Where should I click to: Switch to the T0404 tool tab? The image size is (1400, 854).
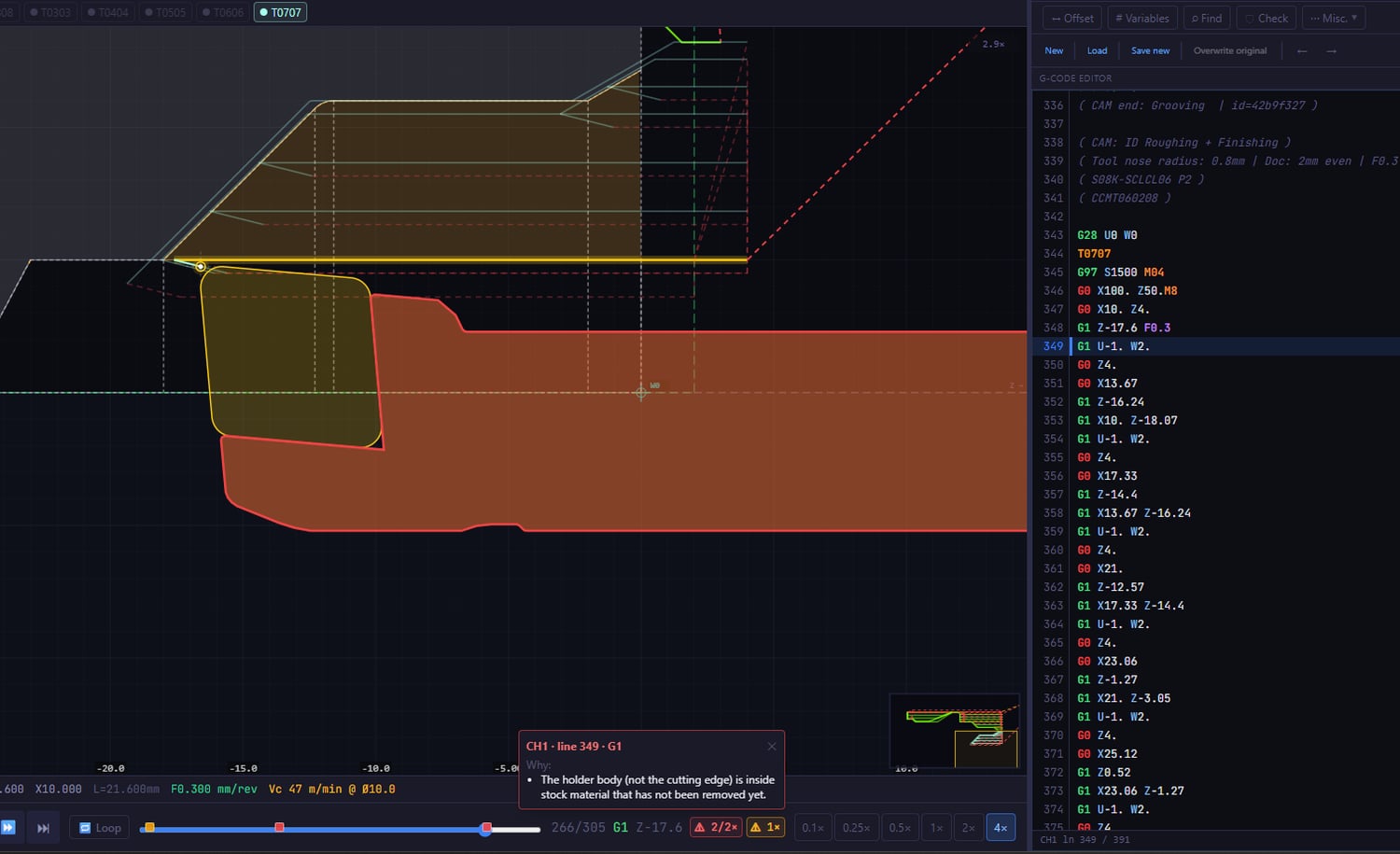pos(107,12)
